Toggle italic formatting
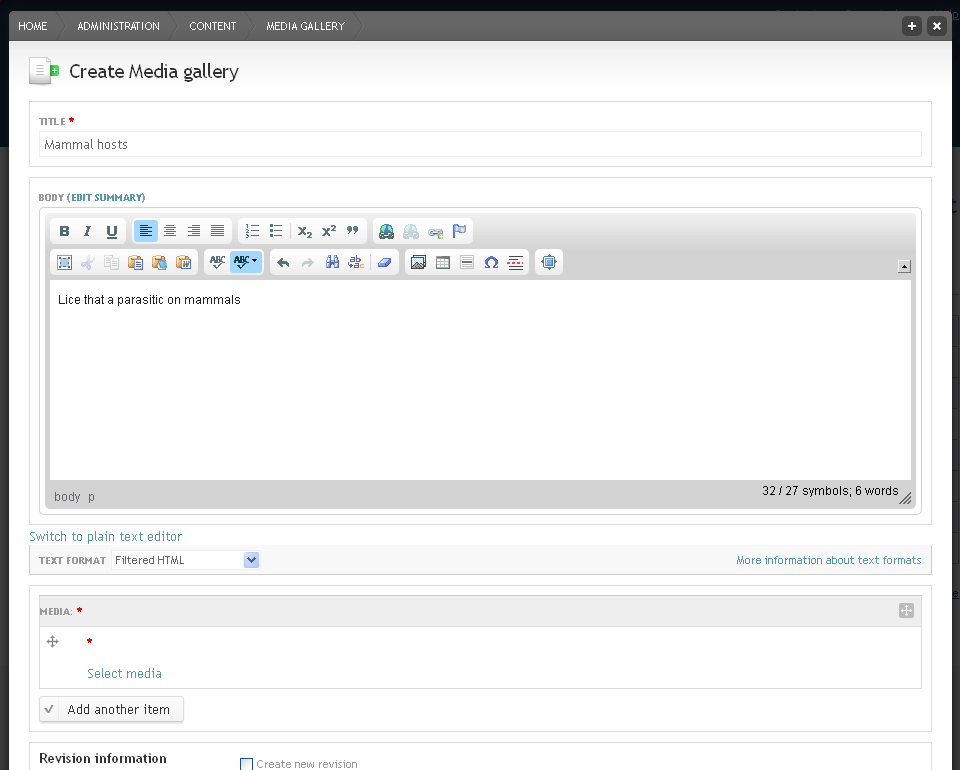 coord(88,231)
